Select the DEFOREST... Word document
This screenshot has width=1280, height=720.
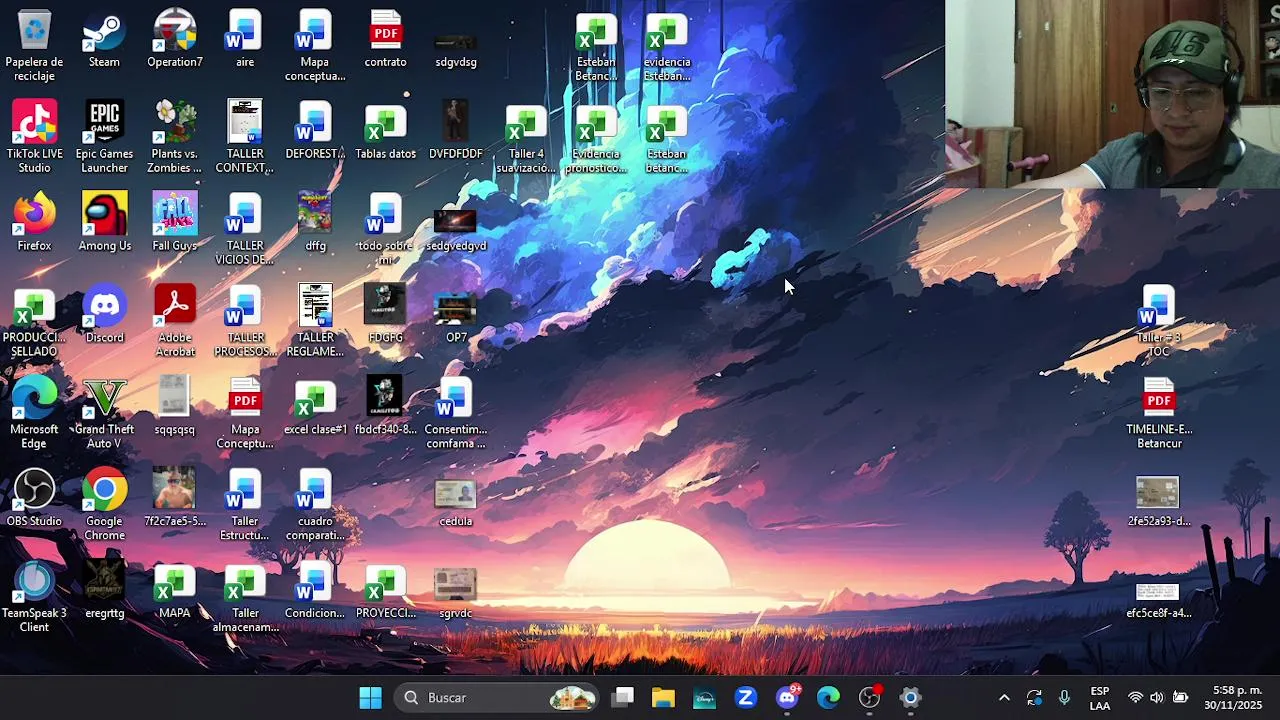(315, 132)
